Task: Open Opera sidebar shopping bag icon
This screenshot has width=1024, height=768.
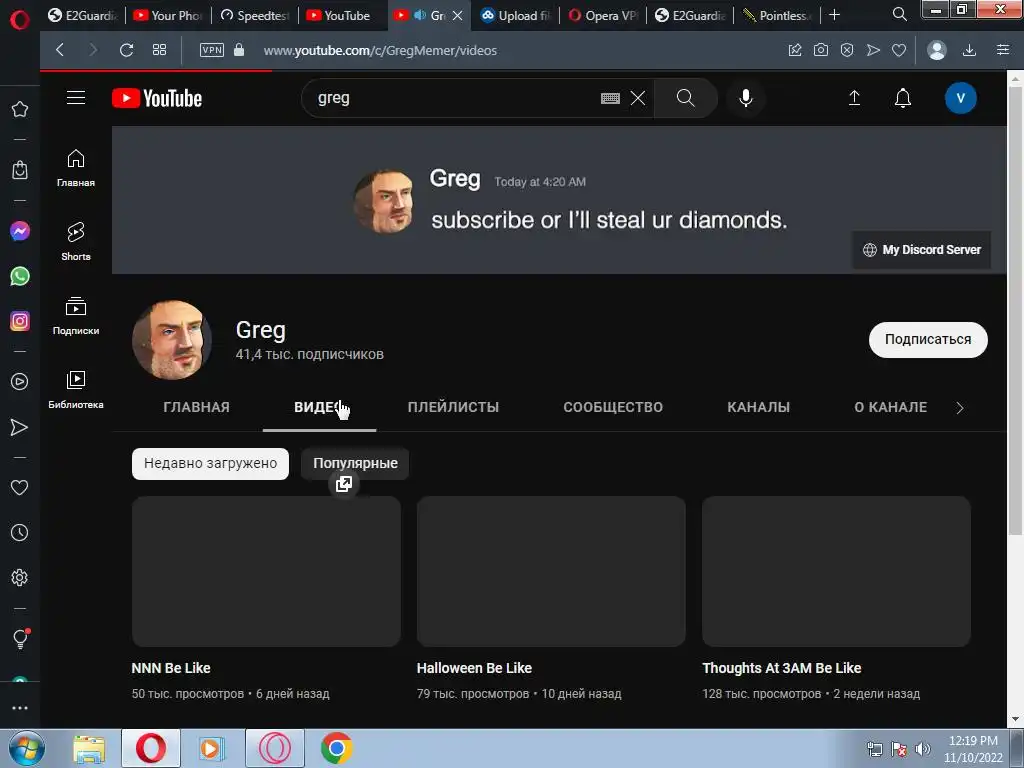Action: click(x=20, y=170)
